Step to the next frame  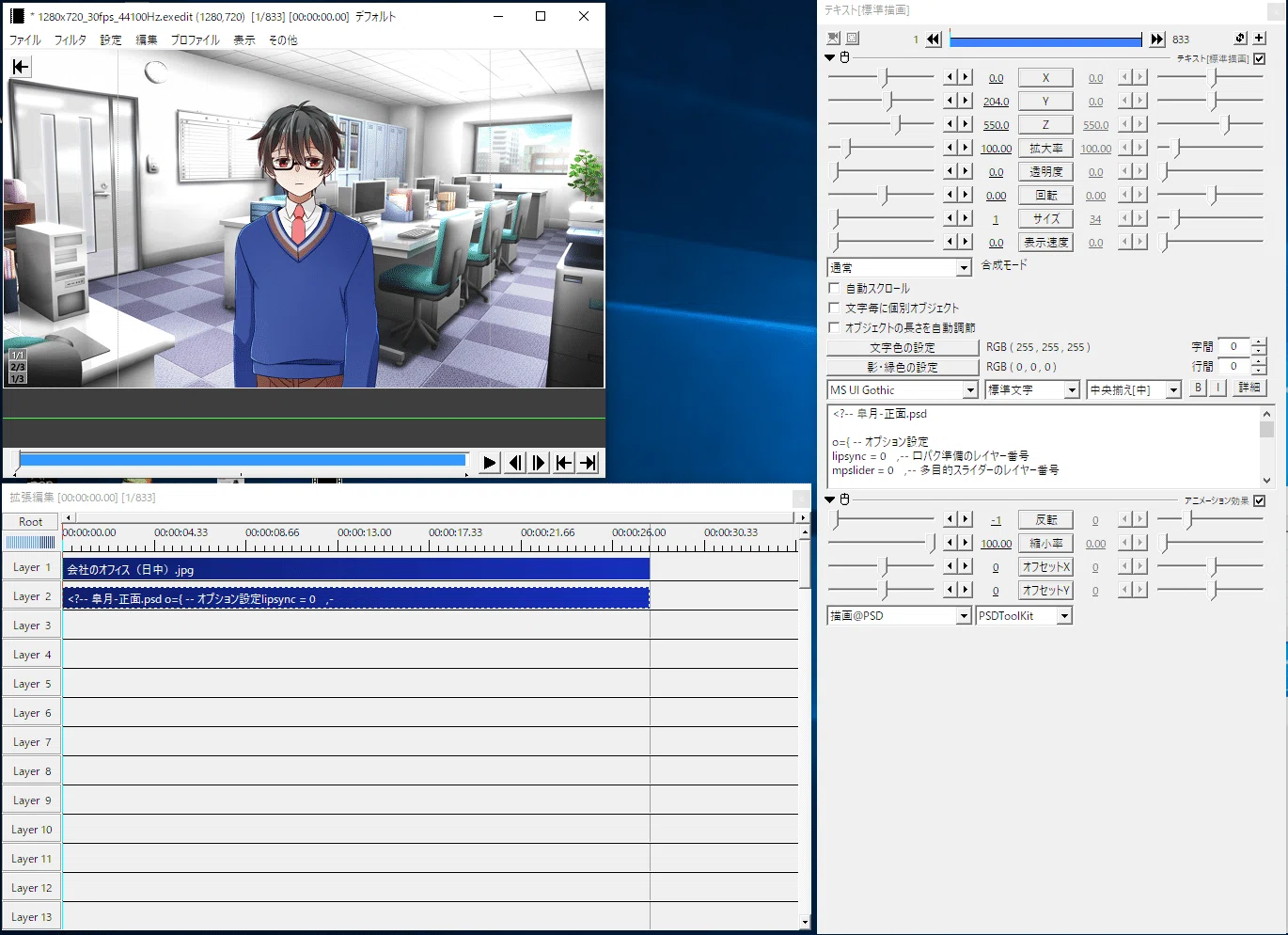[539, 462]
